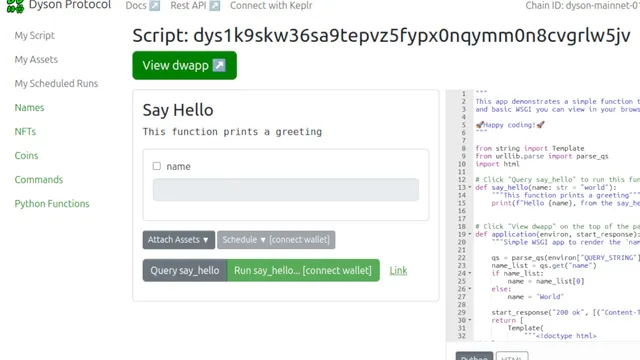Click into the name text input field
640x360 pixels.
pos(286,190)
